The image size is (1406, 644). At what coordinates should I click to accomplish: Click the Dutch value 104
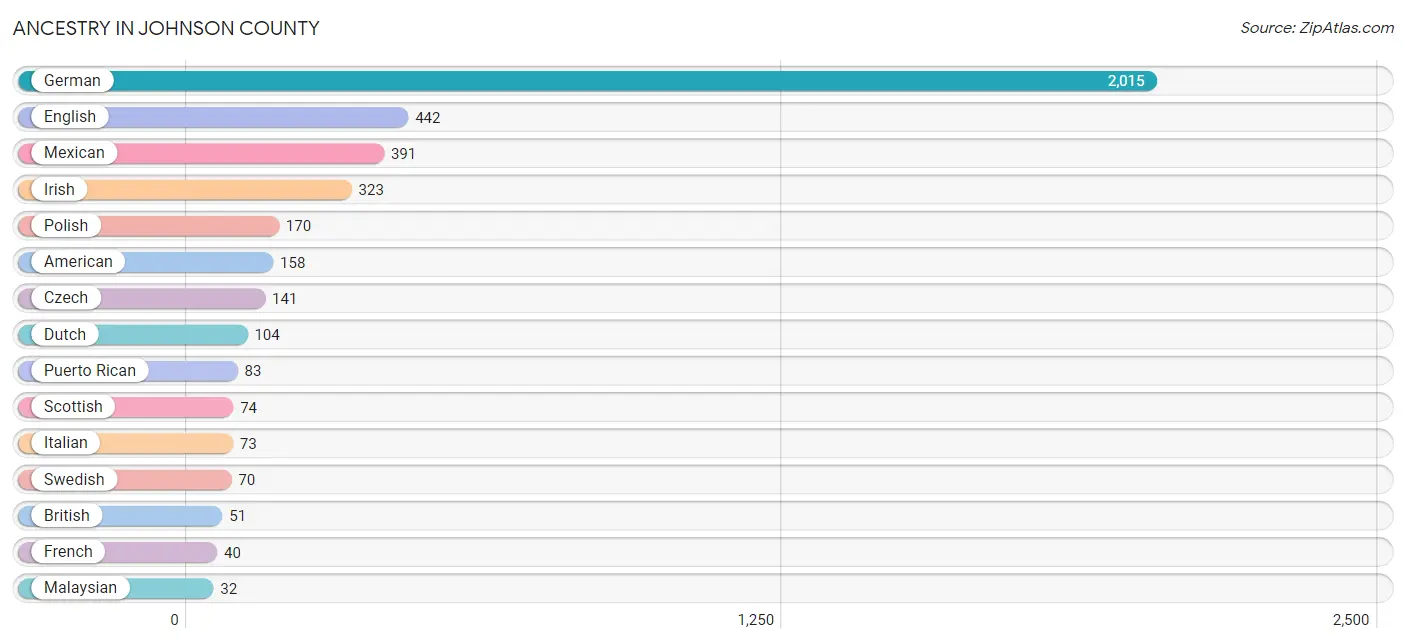point(267,335)
